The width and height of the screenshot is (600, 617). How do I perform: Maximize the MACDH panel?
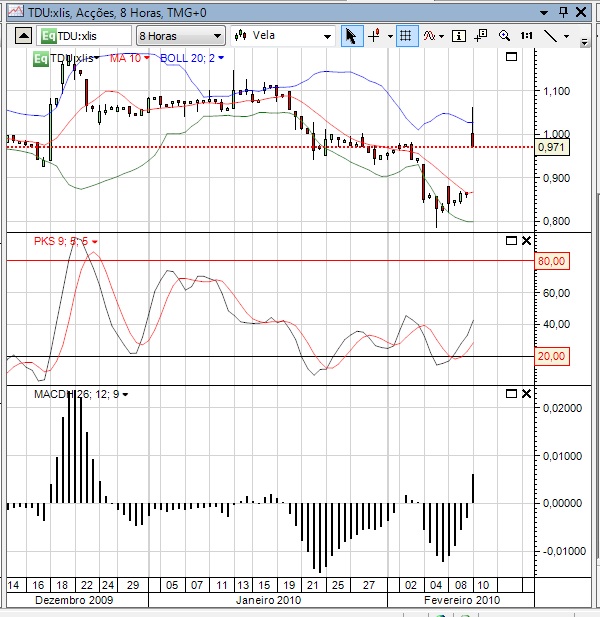click(x=511, y=393)
